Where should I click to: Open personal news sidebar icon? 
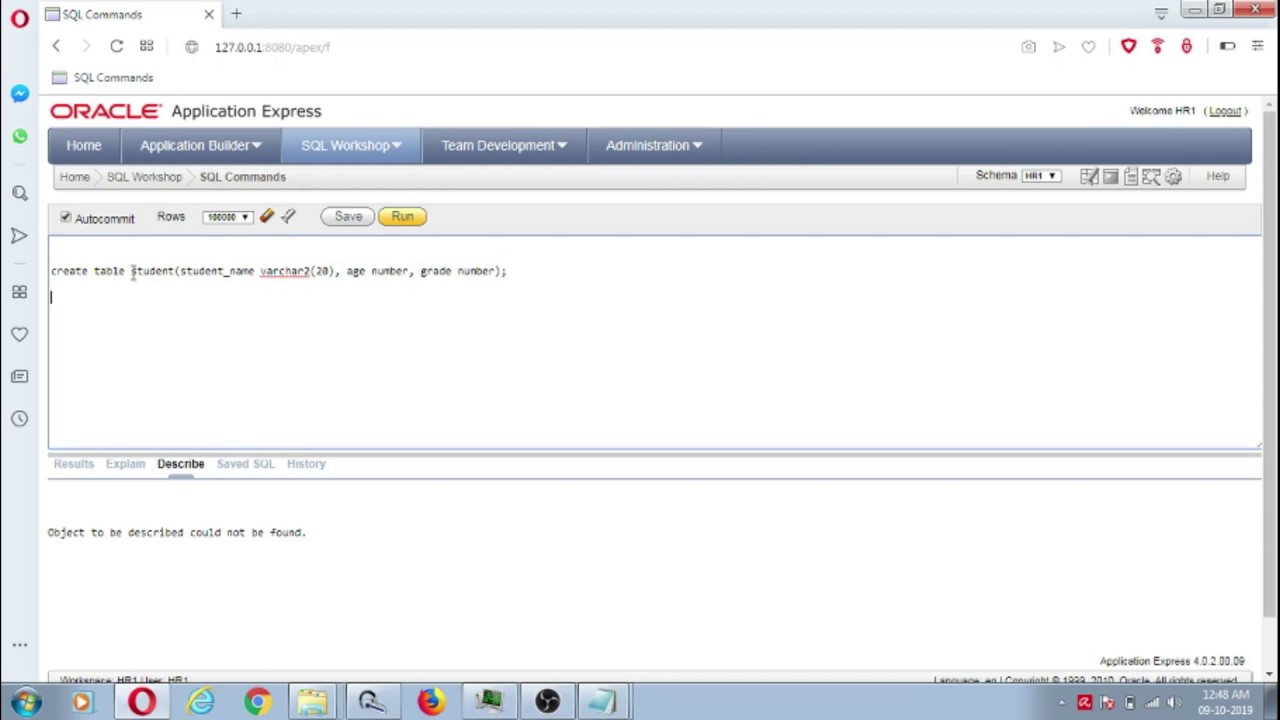tap(20, 376)
